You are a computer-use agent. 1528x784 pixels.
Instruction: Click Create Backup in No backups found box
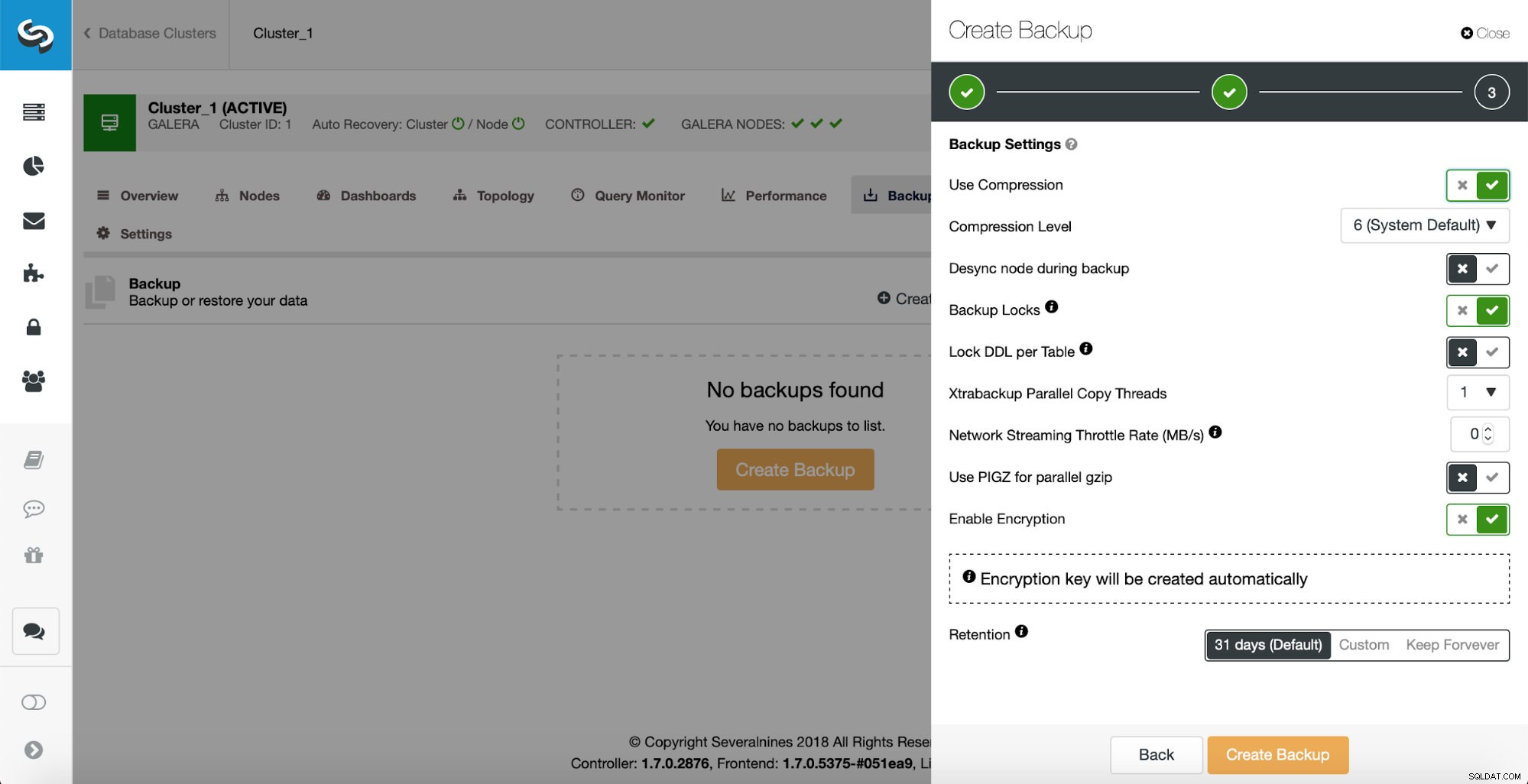tap(795, 469)
